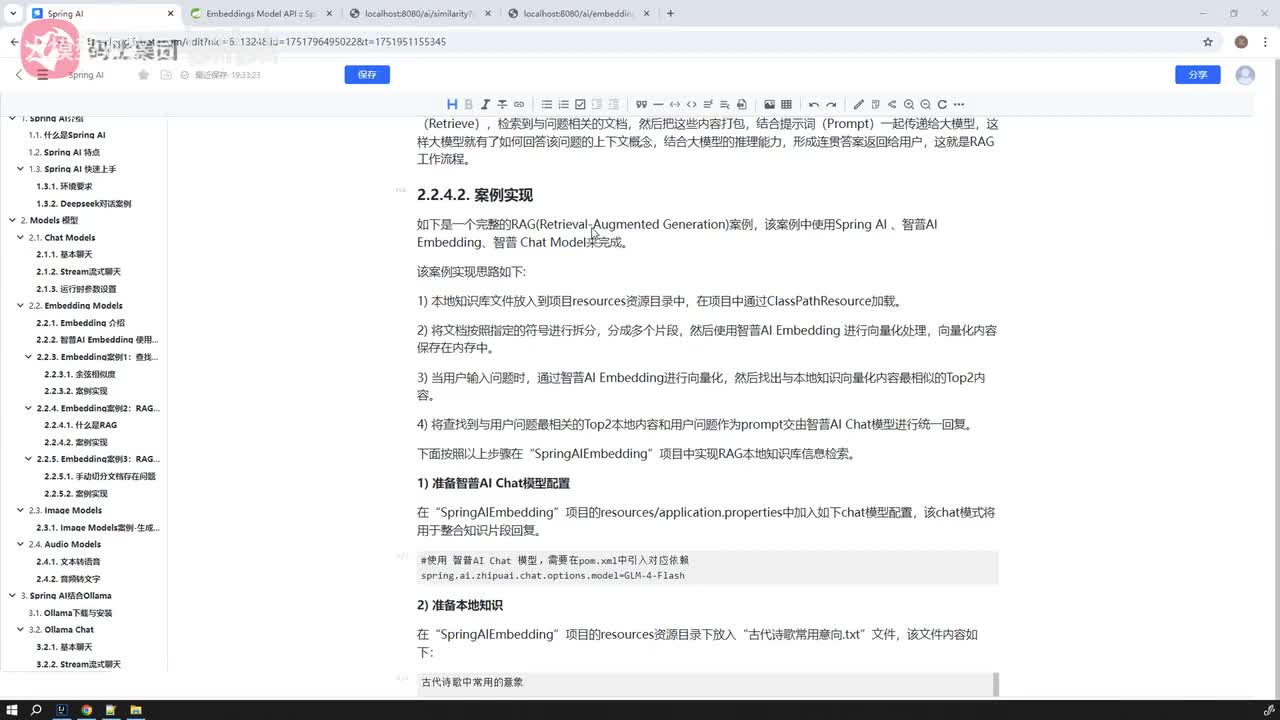
Task: Open Windows taskbar search
Action: (36, 710)
